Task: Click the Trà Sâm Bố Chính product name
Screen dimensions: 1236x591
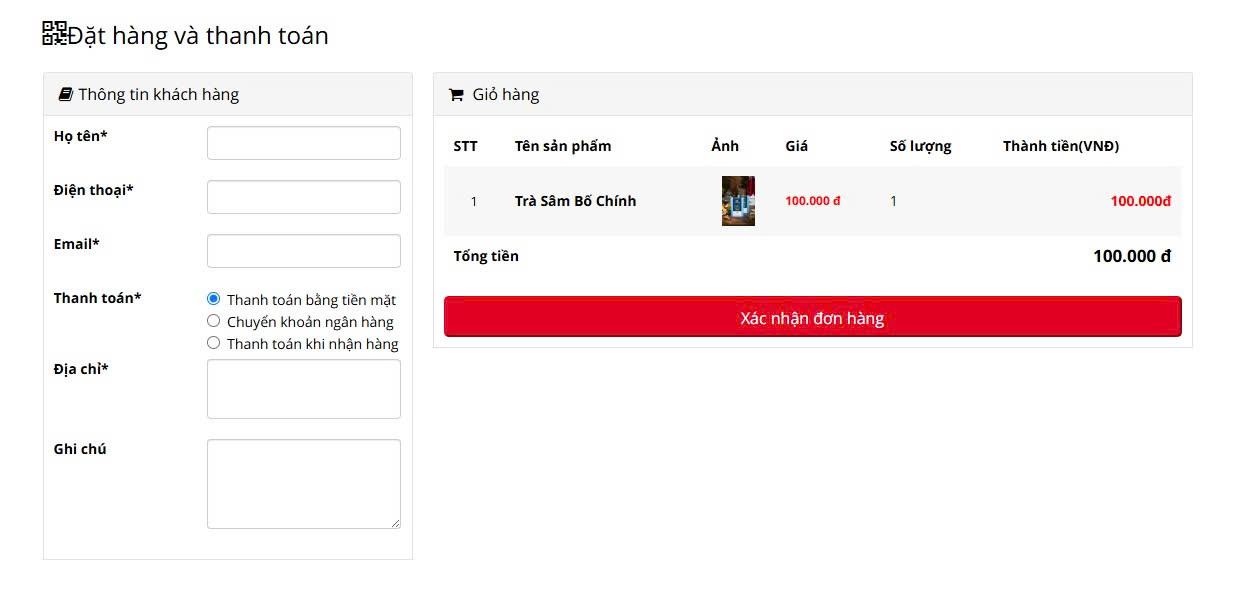Action: coord(575,201)
